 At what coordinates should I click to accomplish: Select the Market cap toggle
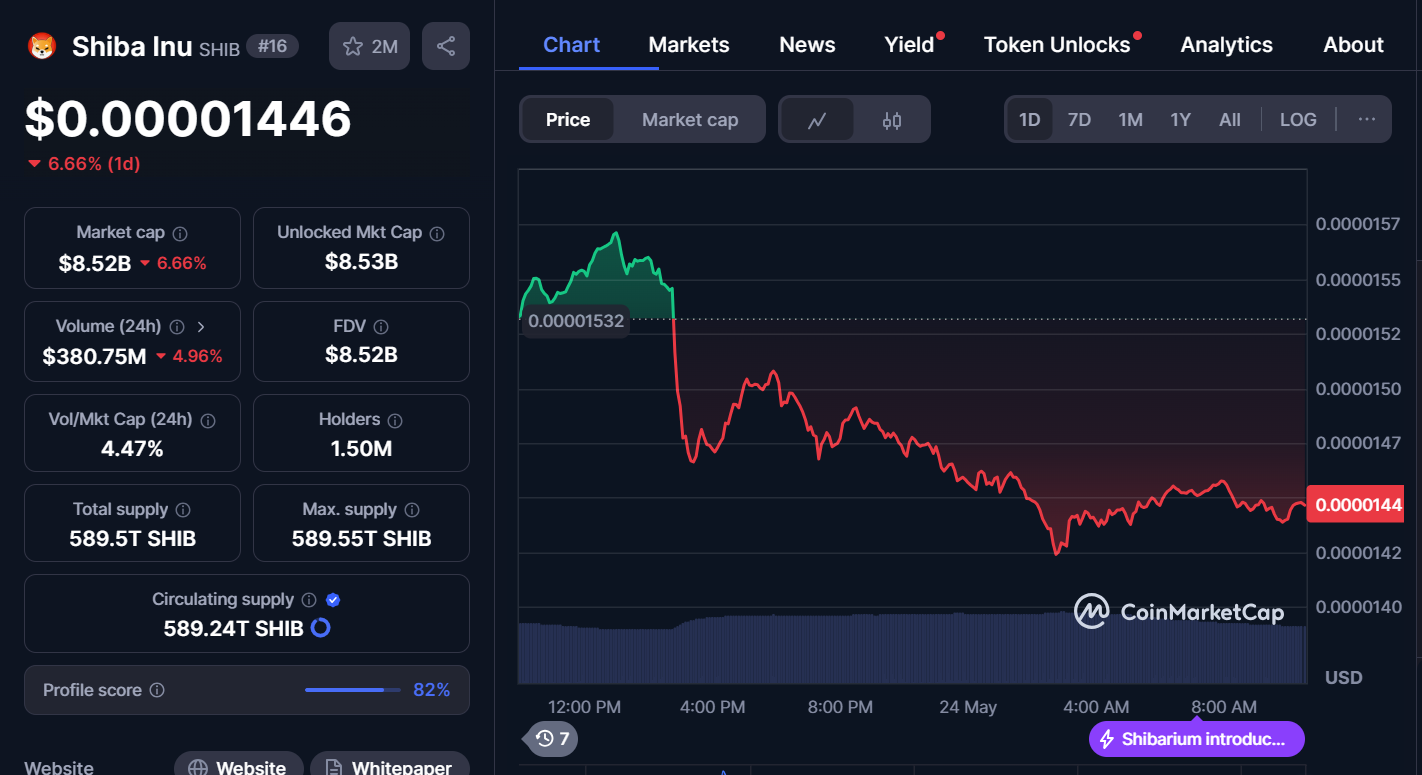click(x=690, y=120)
